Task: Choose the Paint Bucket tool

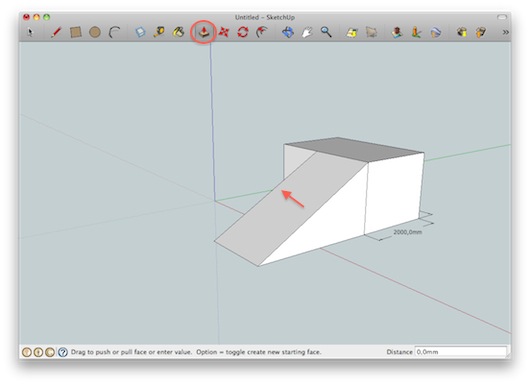Action: click(x=178, y=32)
